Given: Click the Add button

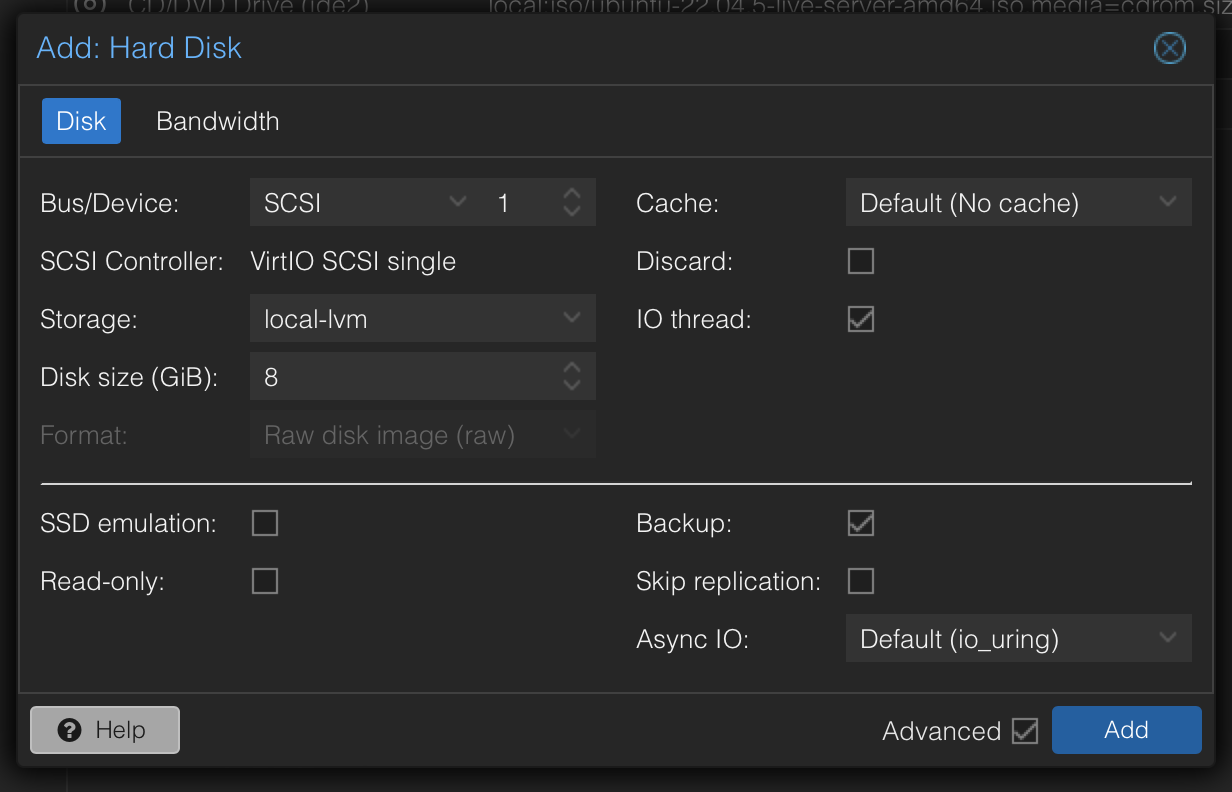Looking at the screenshot, I should click(x=1126, y=730).
